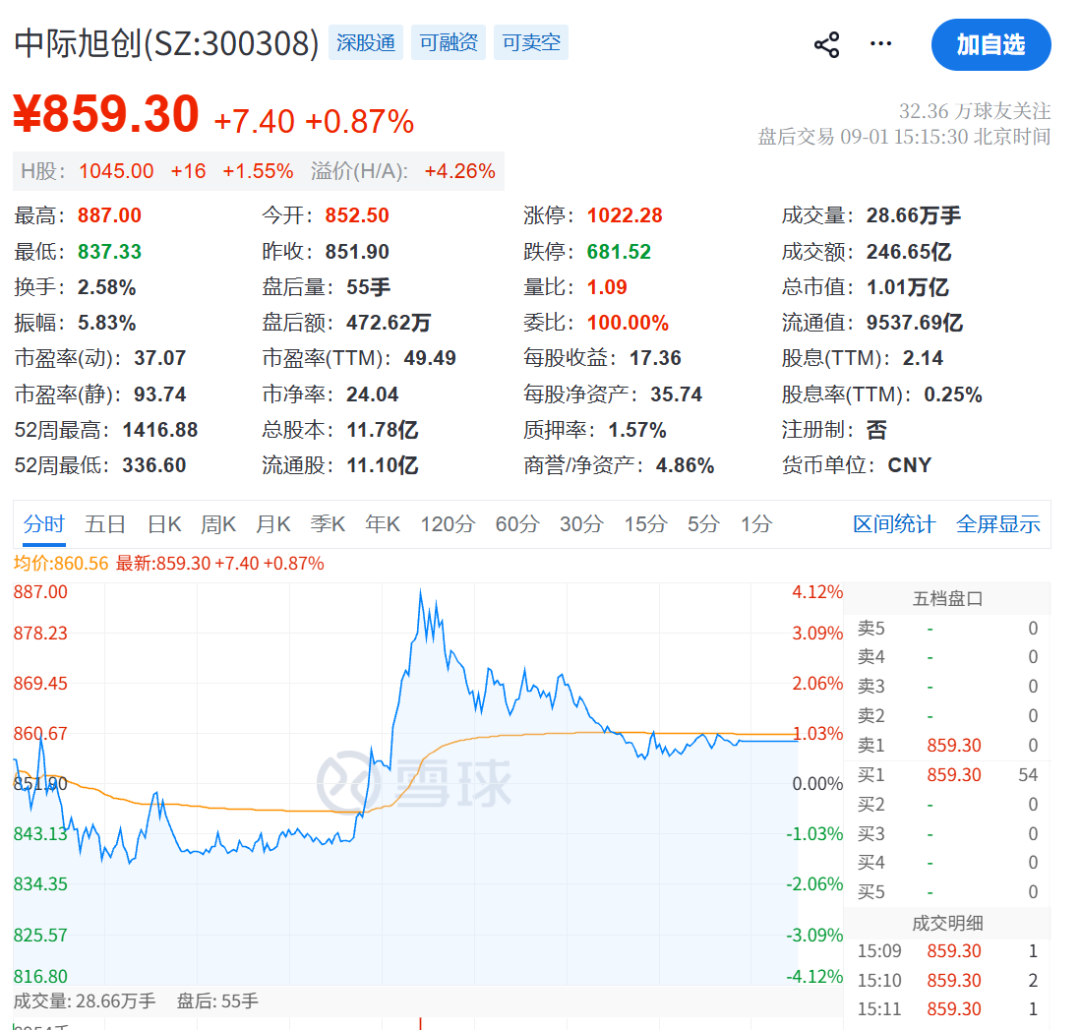Switch to the 日K chart tab

click(164, 524)
